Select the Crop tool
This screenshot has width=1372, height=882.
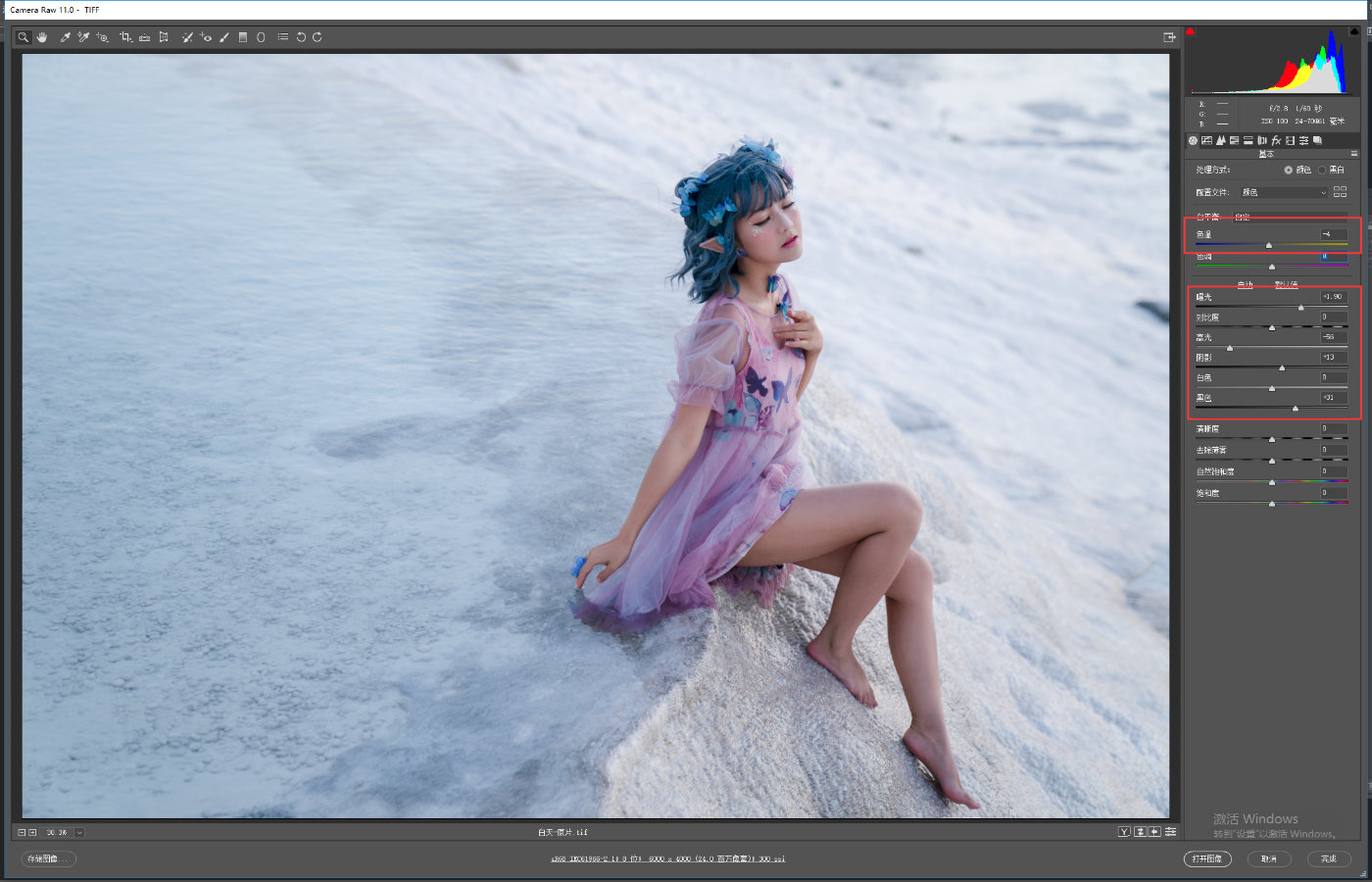coord(125,37)
